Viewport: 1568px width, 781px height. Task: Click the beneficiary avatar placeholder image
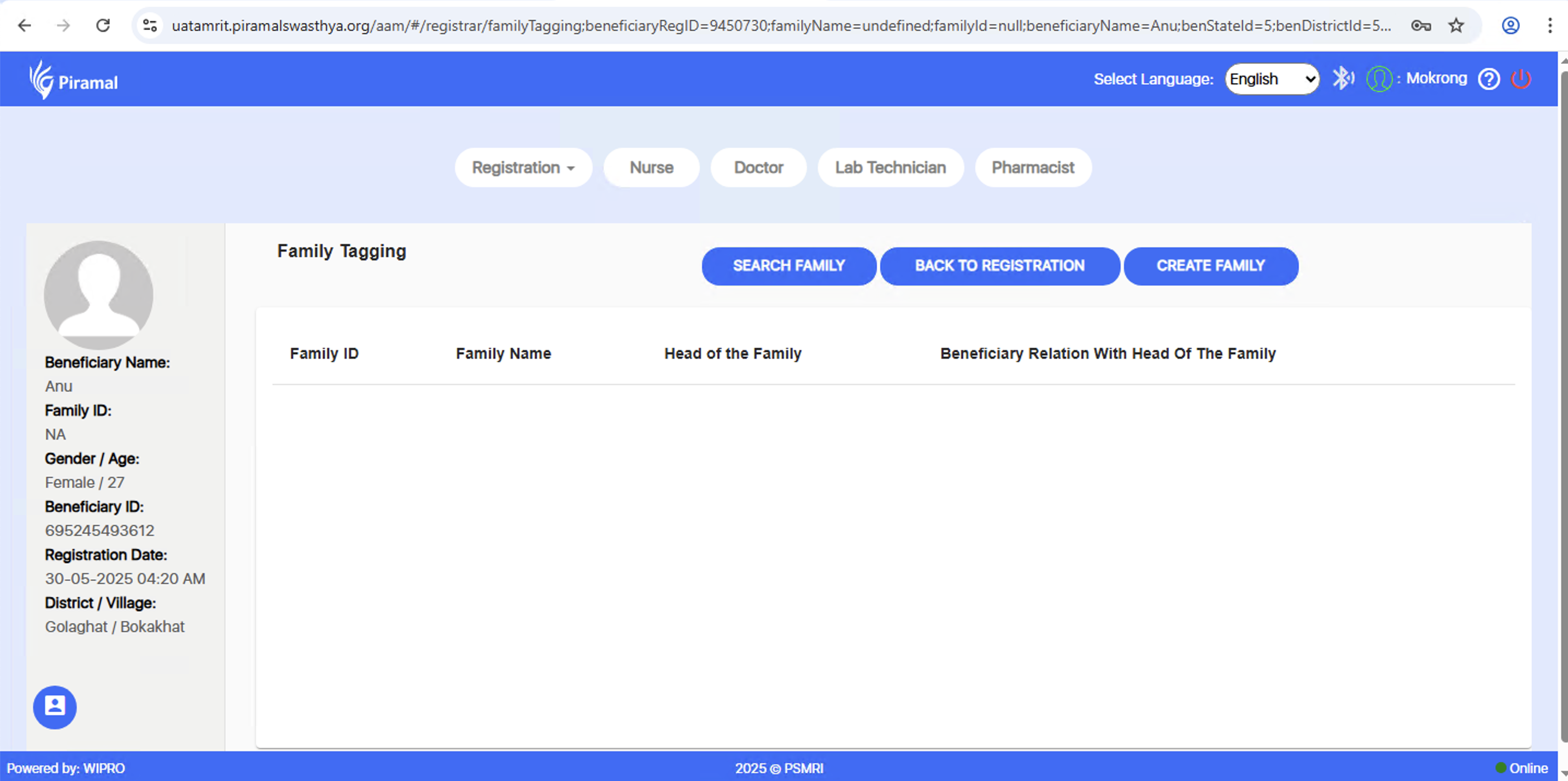click(98, 295)
